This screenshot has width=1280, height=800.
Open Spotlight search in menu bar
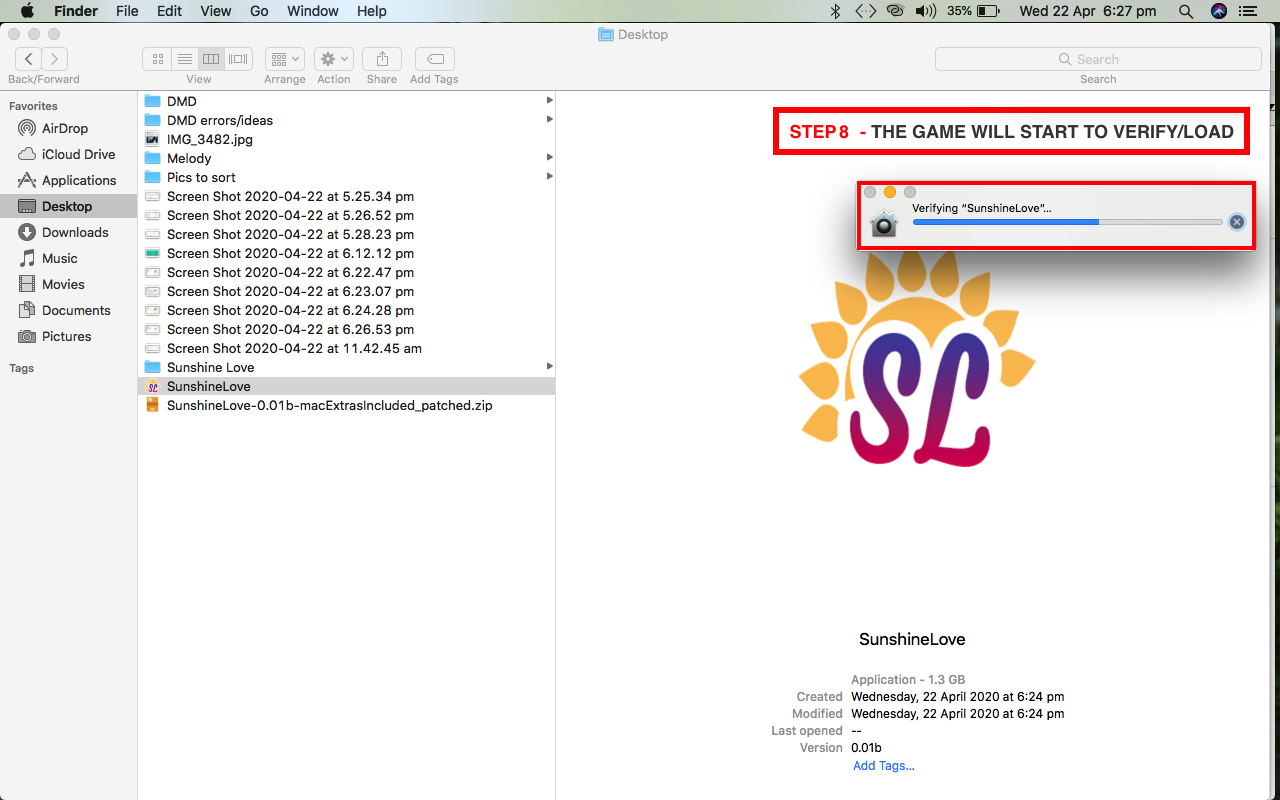click(1186, 11)
